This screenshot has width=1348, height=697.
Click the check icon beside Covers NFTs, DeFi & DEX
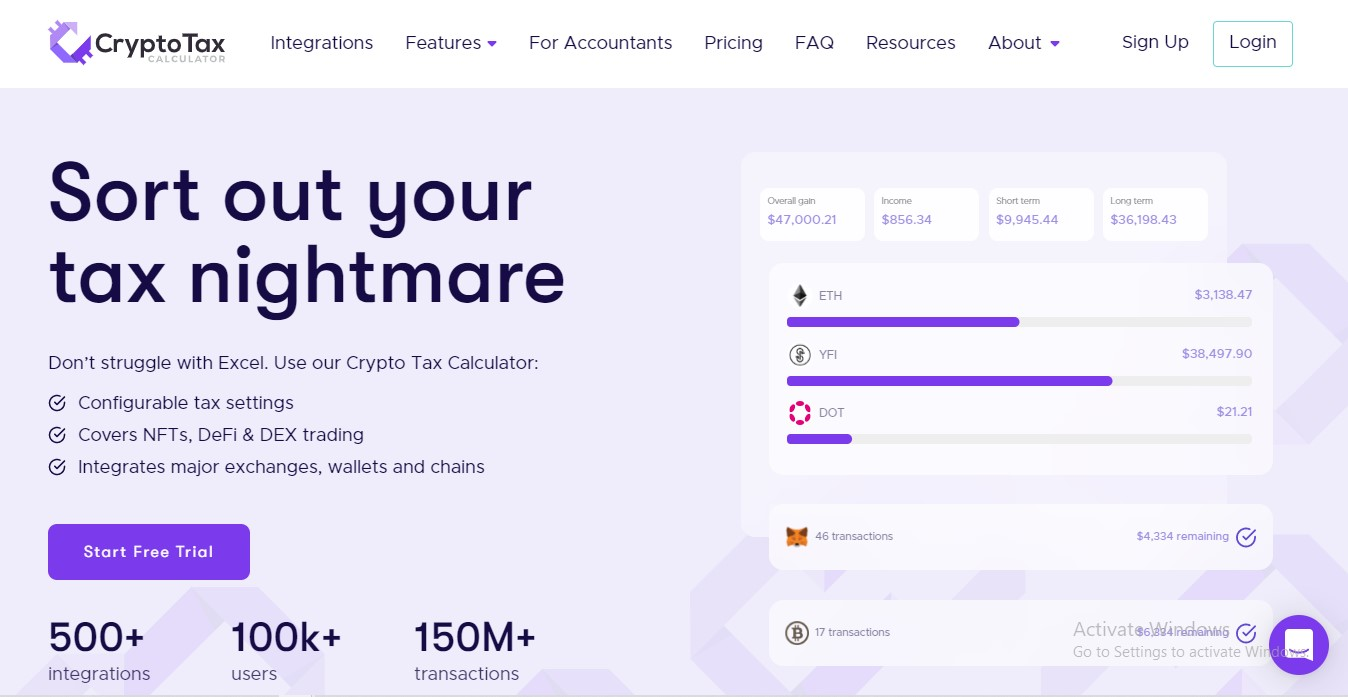point(57,435)
